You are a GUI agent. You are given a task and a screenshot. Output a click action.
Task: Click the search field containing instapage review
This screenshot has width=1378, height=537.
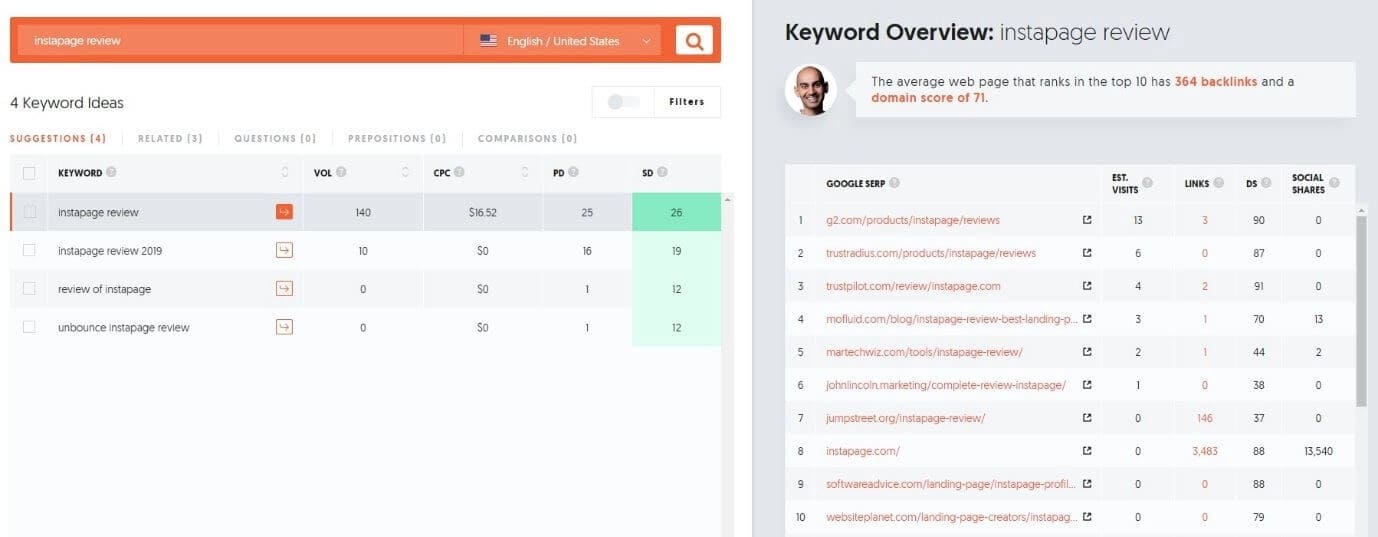[x=241, y=41]
